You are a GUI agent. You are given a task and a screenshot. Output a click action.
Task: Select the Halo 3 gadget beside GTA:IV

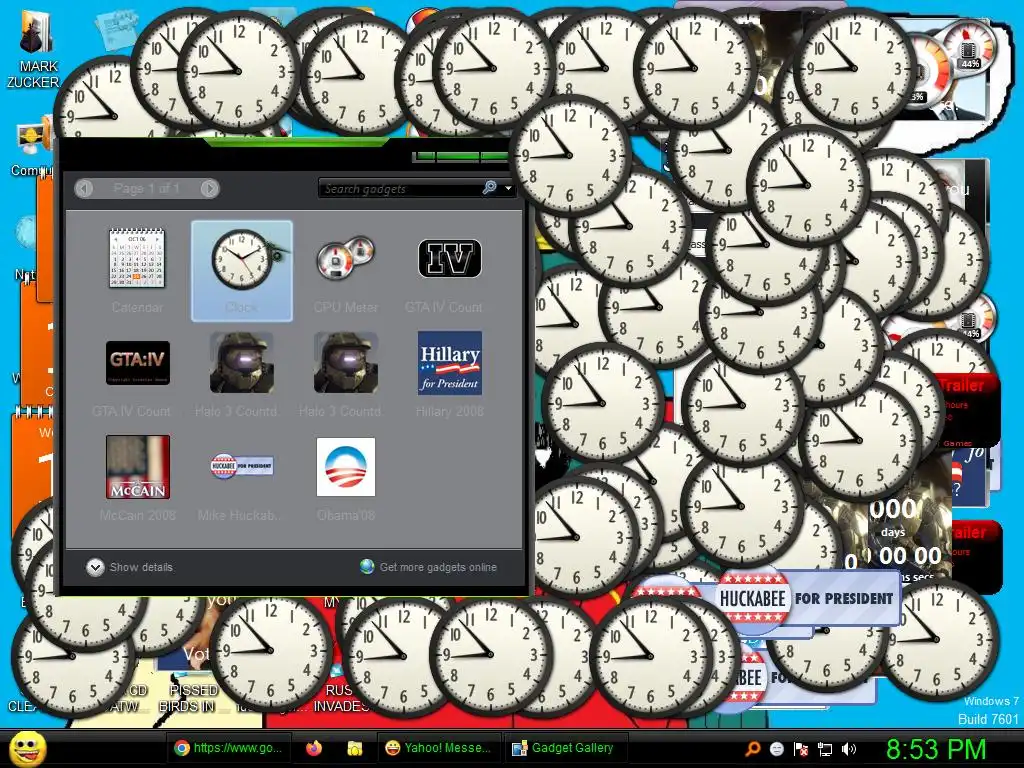tap(242, 374)
